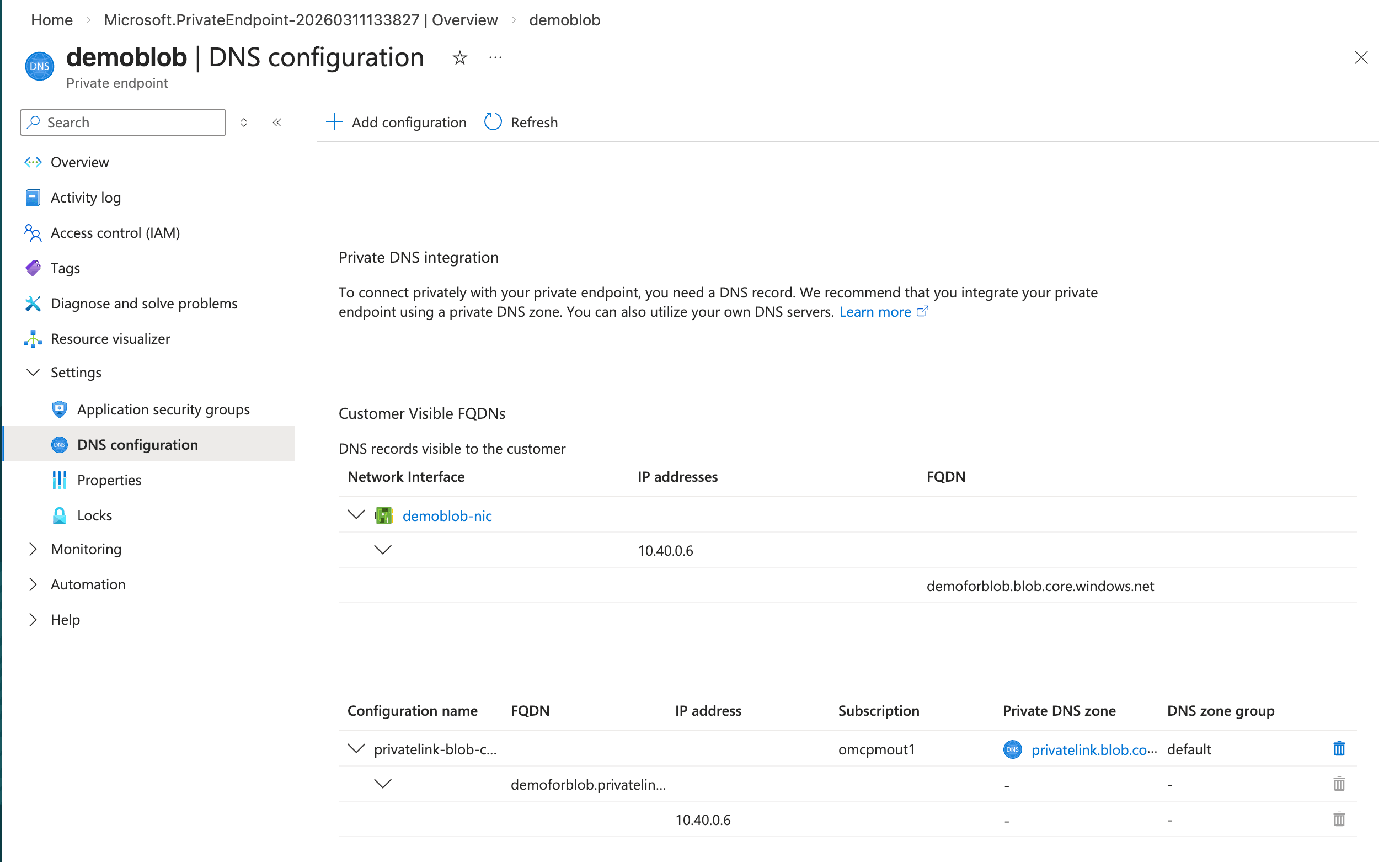Image resolution: width=1400 pixels, height=862 pixels.
Task: Open the Activity log
Action: tap(86, 197)
